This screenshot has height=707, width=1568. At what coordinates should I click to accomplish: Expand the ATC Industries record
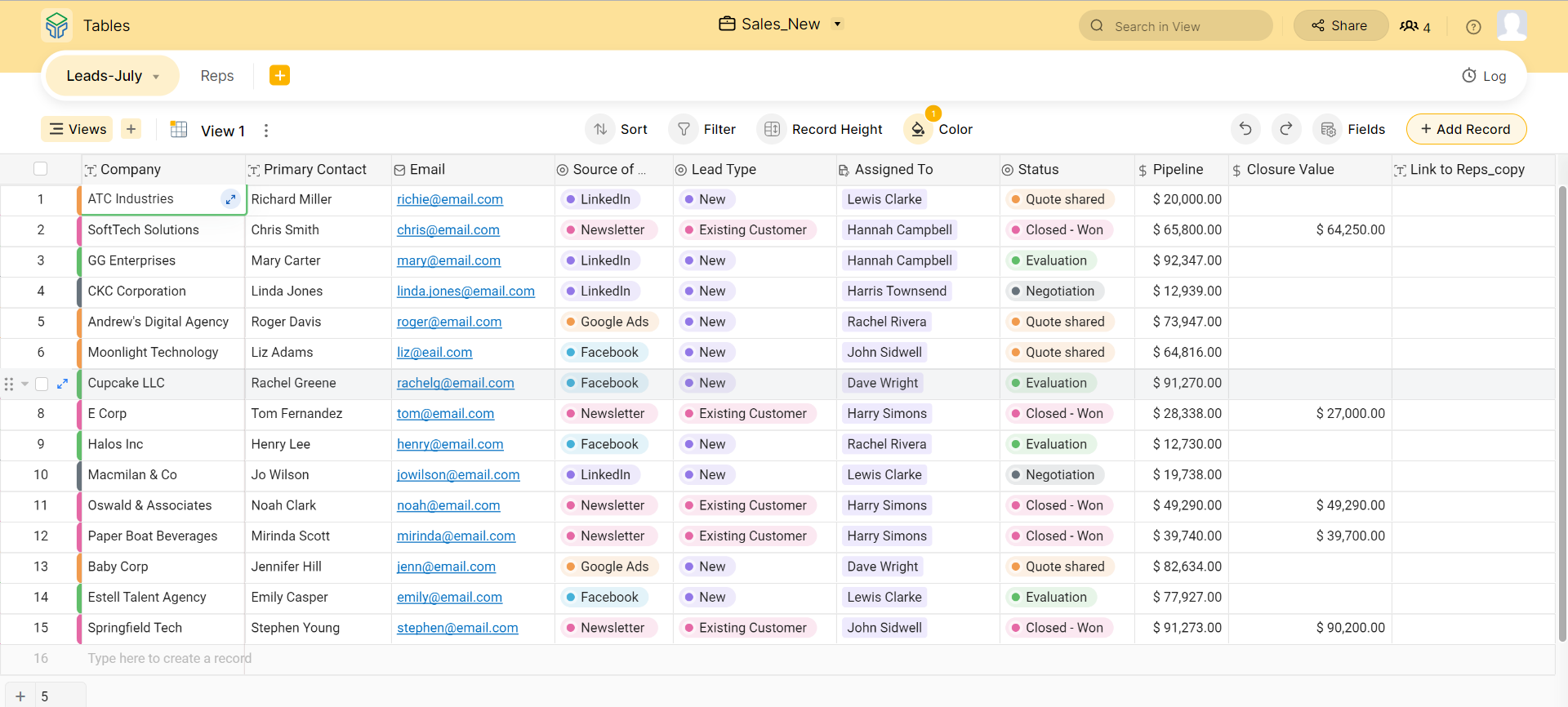click(230, 199)
